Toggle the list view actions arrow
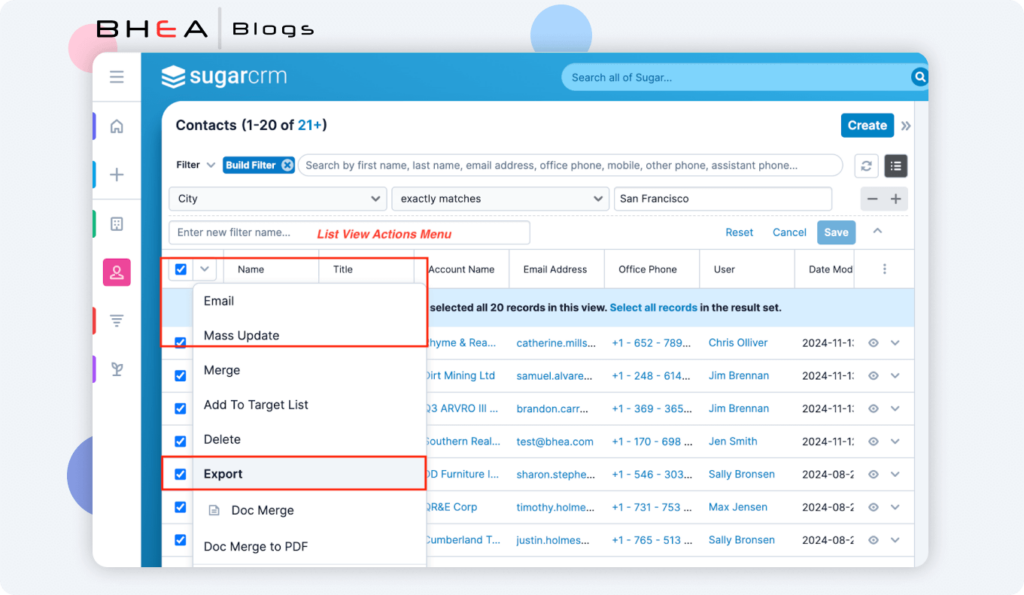The width and height of the screenshot is (1024, 595). click(204, 269)
